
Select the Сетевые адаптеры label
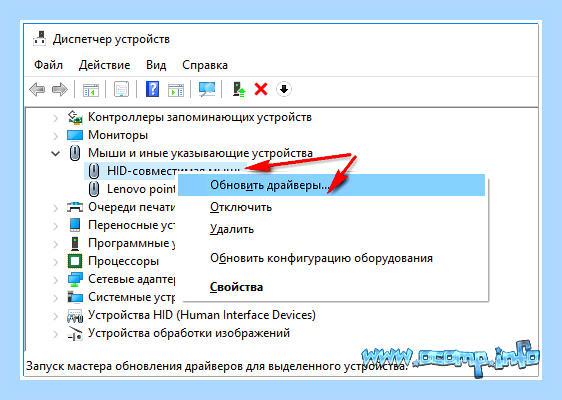132,279
